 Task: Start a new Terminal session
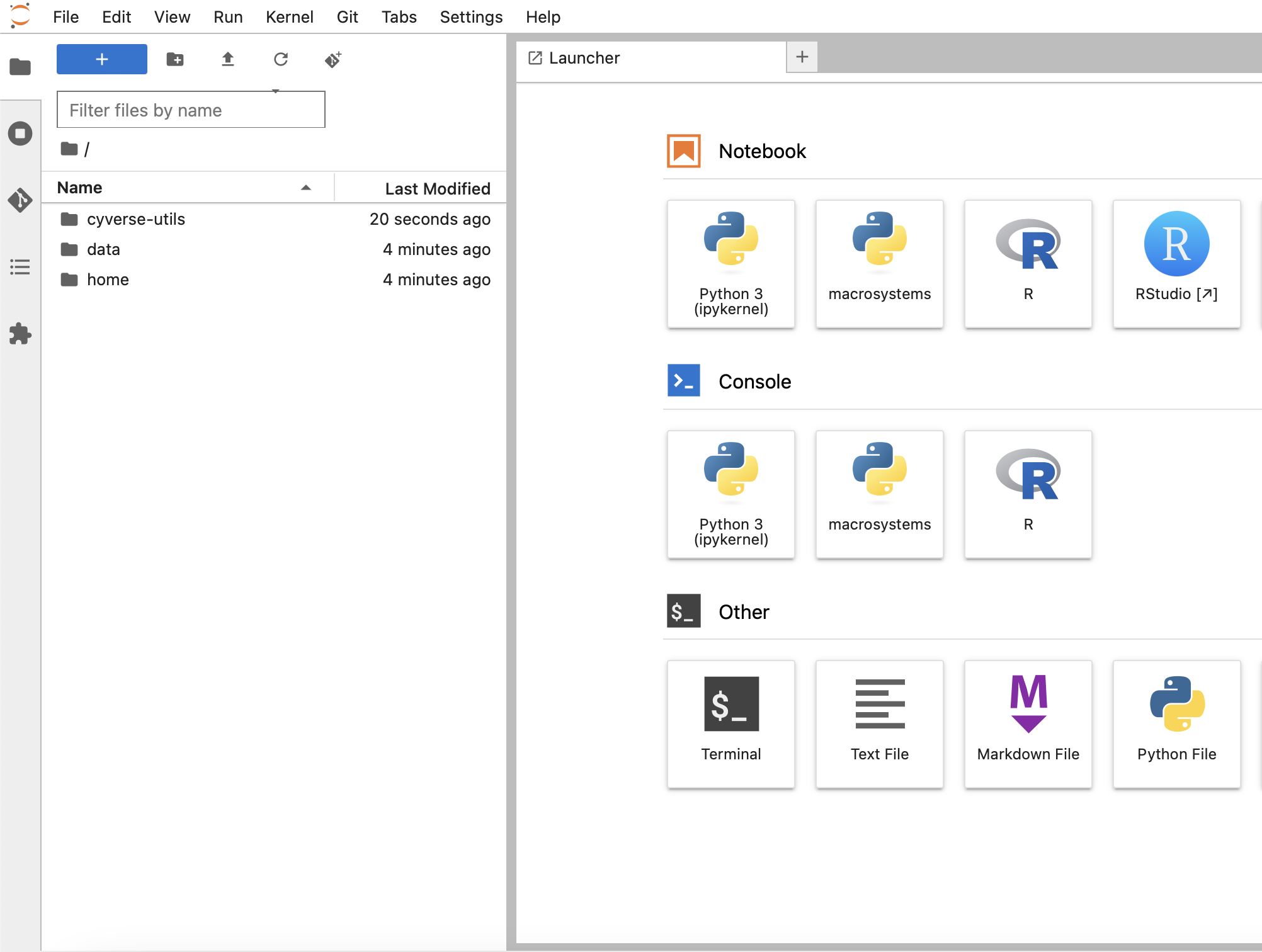(730, 723)
